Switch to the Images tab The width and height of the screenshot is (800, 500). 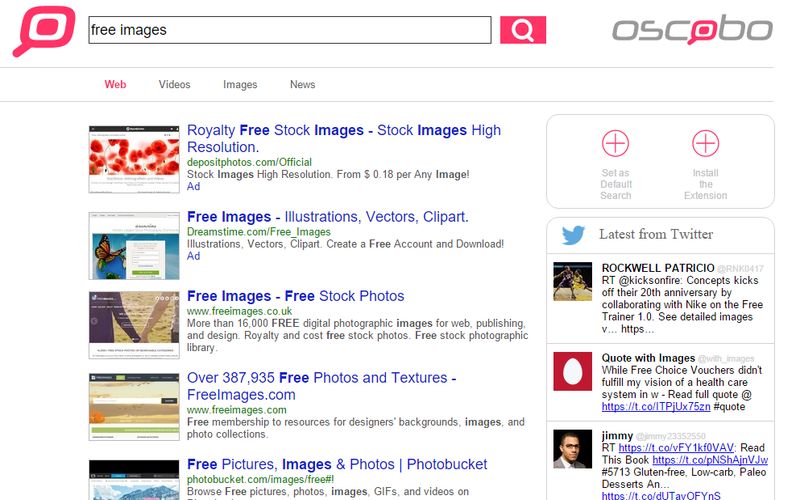click(240, 85)
